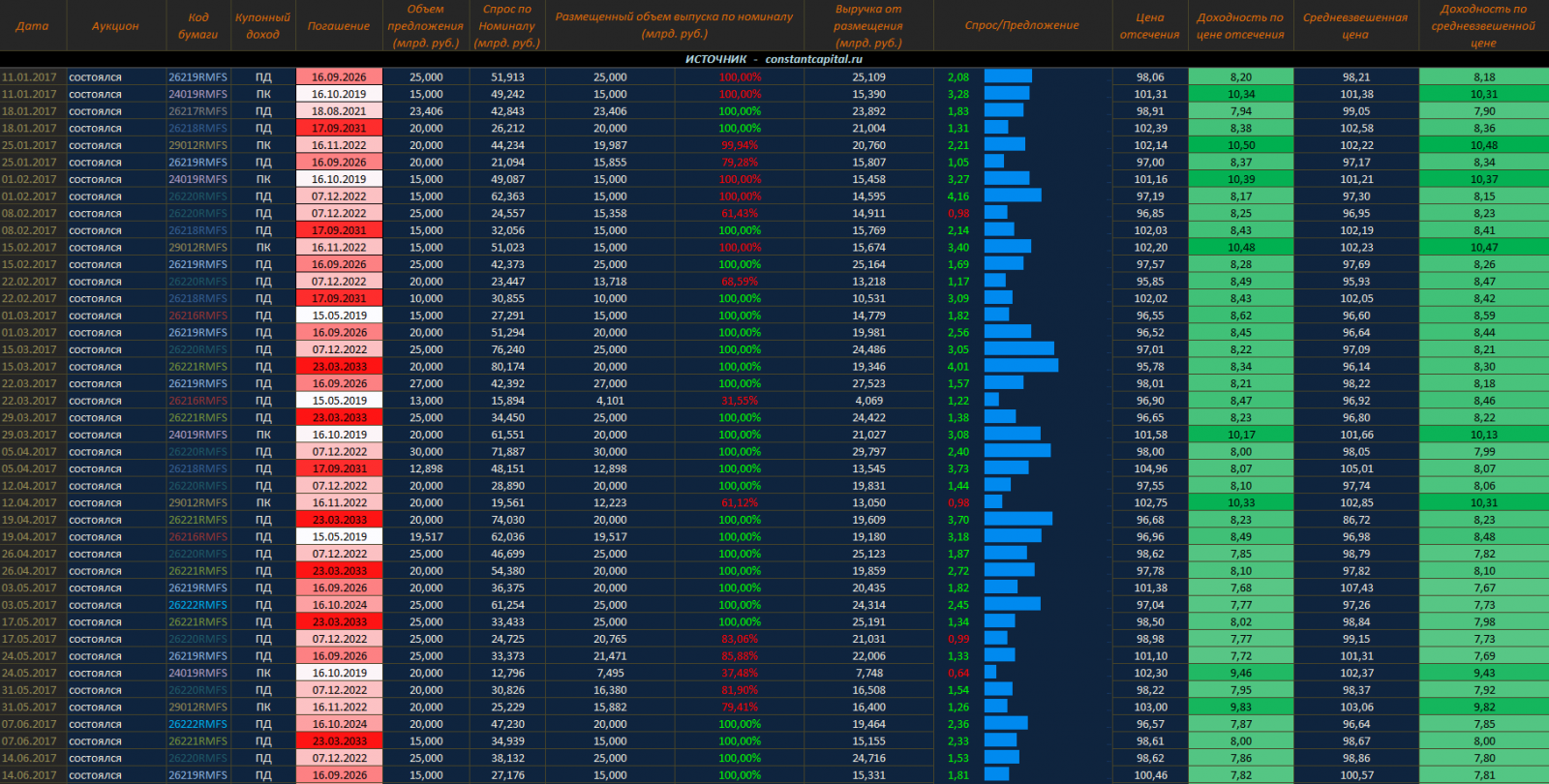Click the demand value 76,240

click(507, 349)
